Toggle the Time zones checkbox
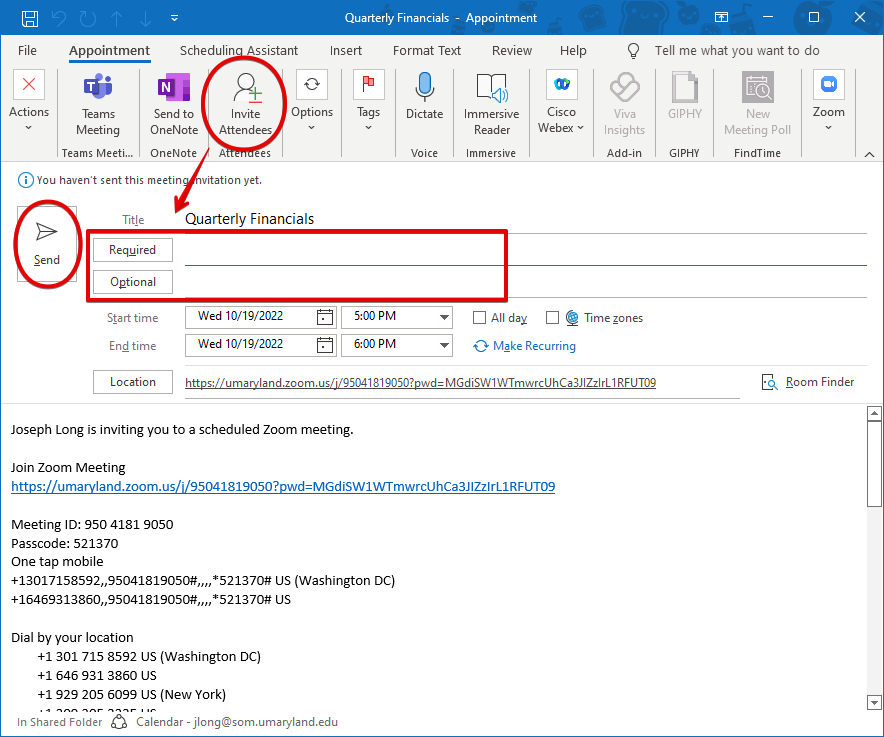Image resolution: width=884 pixels, height=737 pixels. point(552,318)
